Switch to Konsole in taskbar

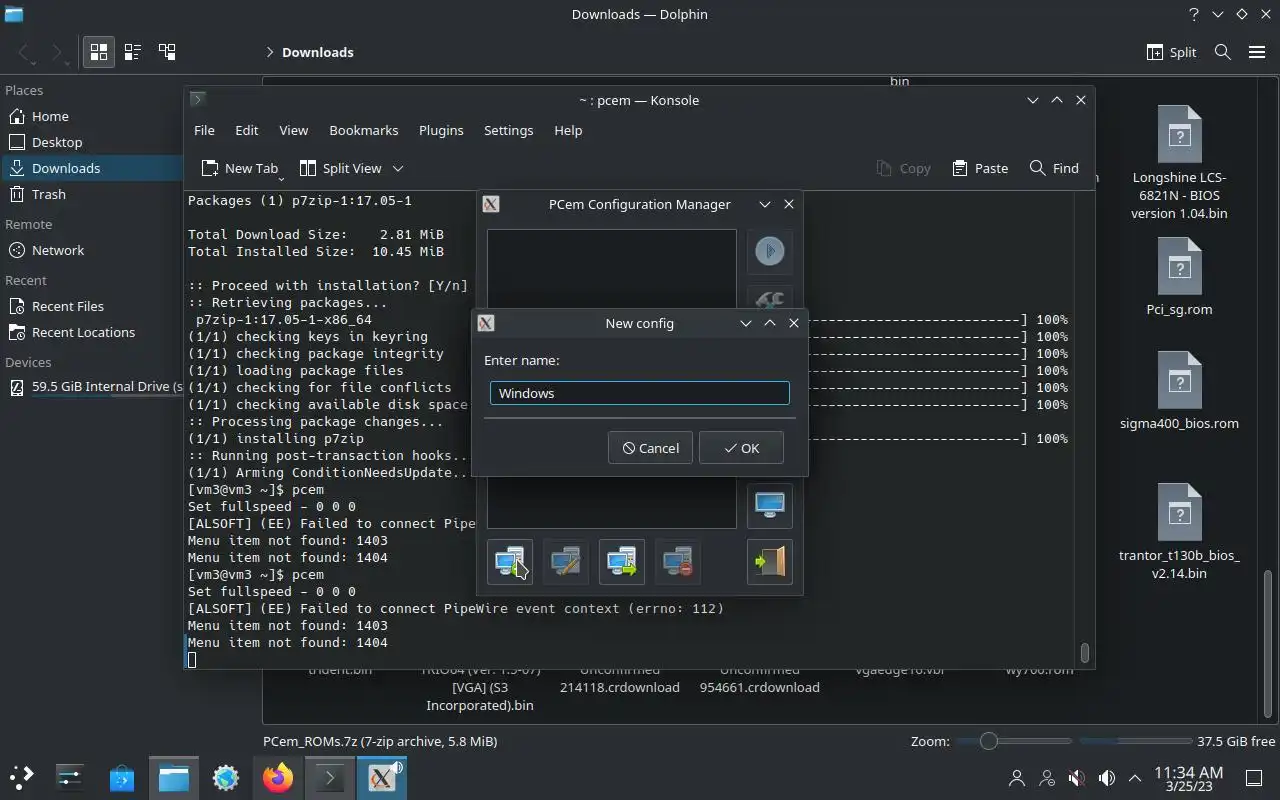click(x=330, y=777)
